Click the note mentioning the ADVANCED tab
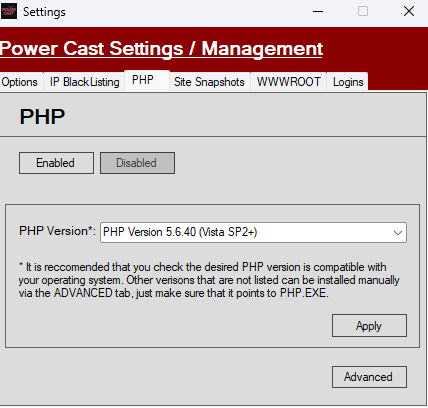This screenshot has height=408, width=428. [209, 280]
